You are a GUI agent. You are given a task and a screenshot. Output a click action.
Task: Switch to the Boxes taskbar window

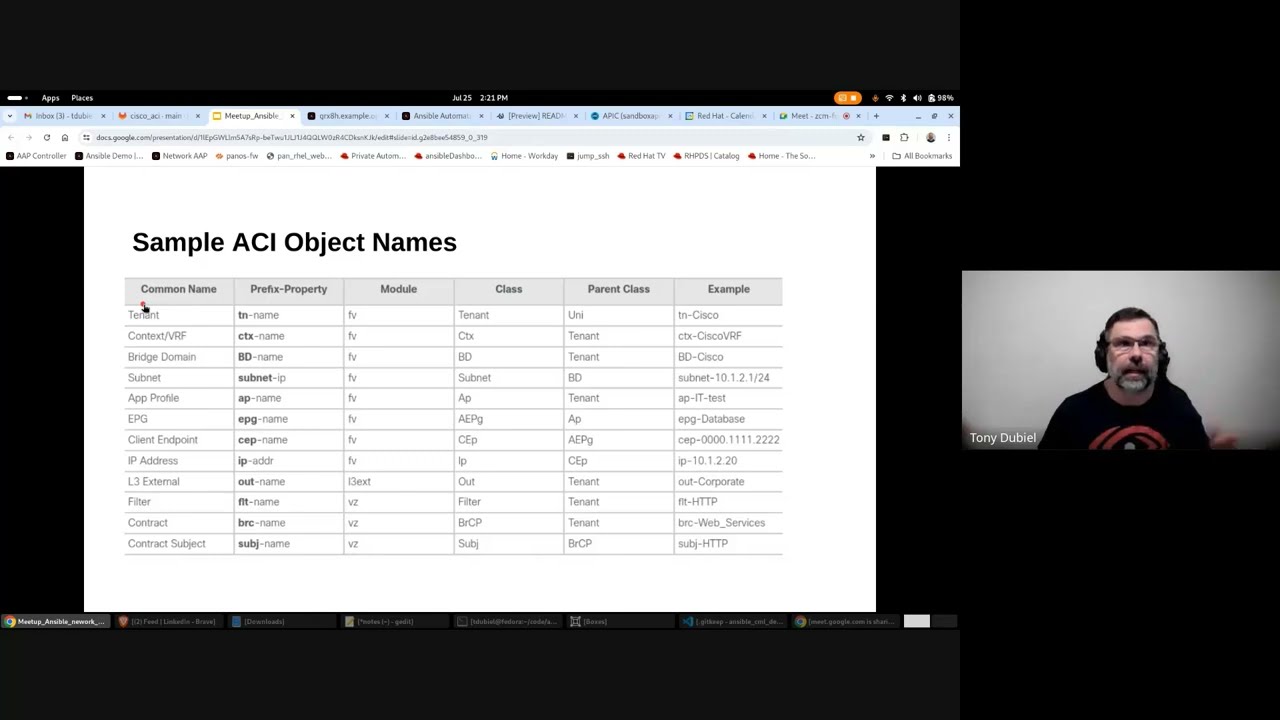pos(619,622)
